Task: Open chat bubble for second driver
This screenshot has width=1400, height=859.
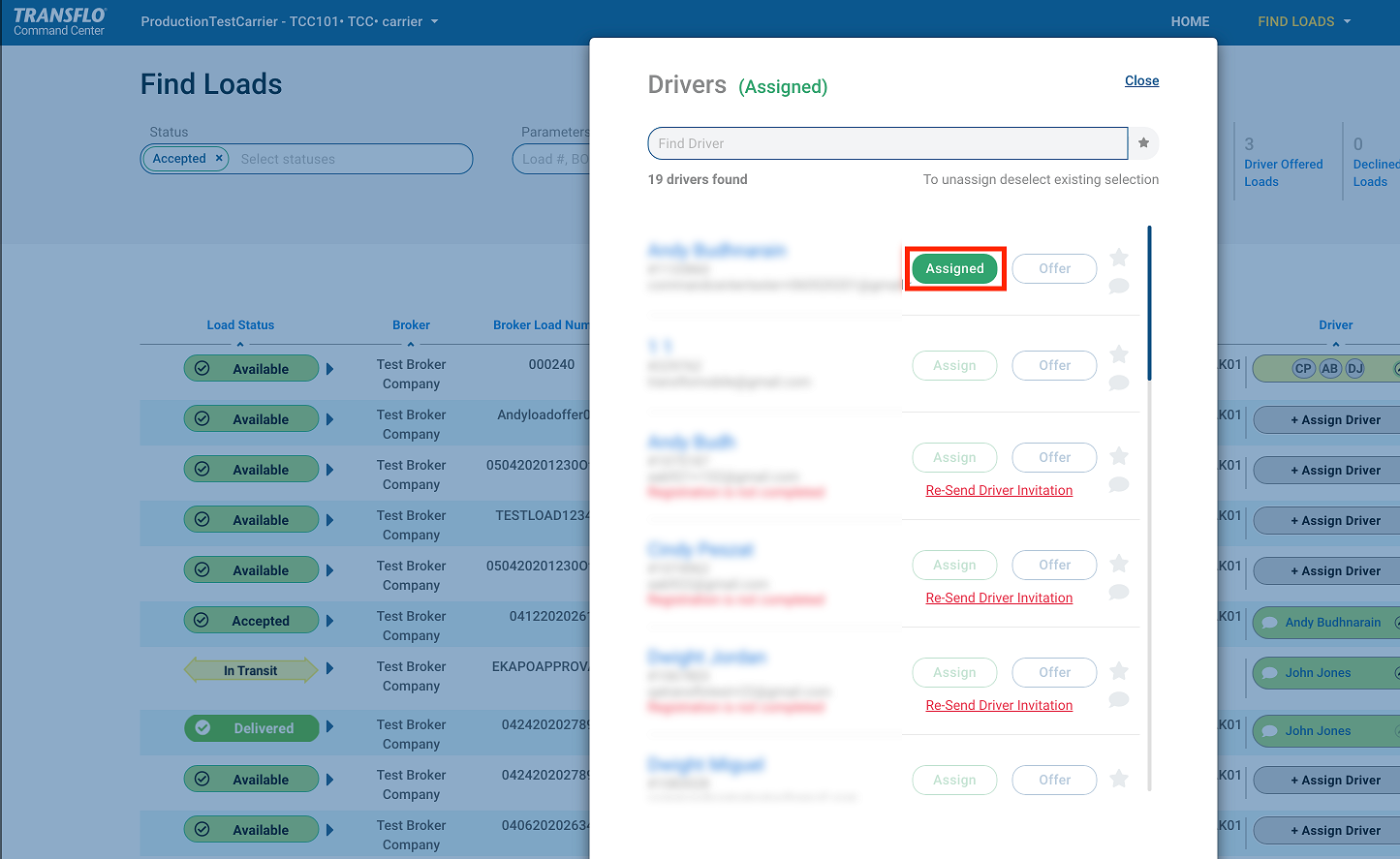Action: click(x=1118, y=383)
